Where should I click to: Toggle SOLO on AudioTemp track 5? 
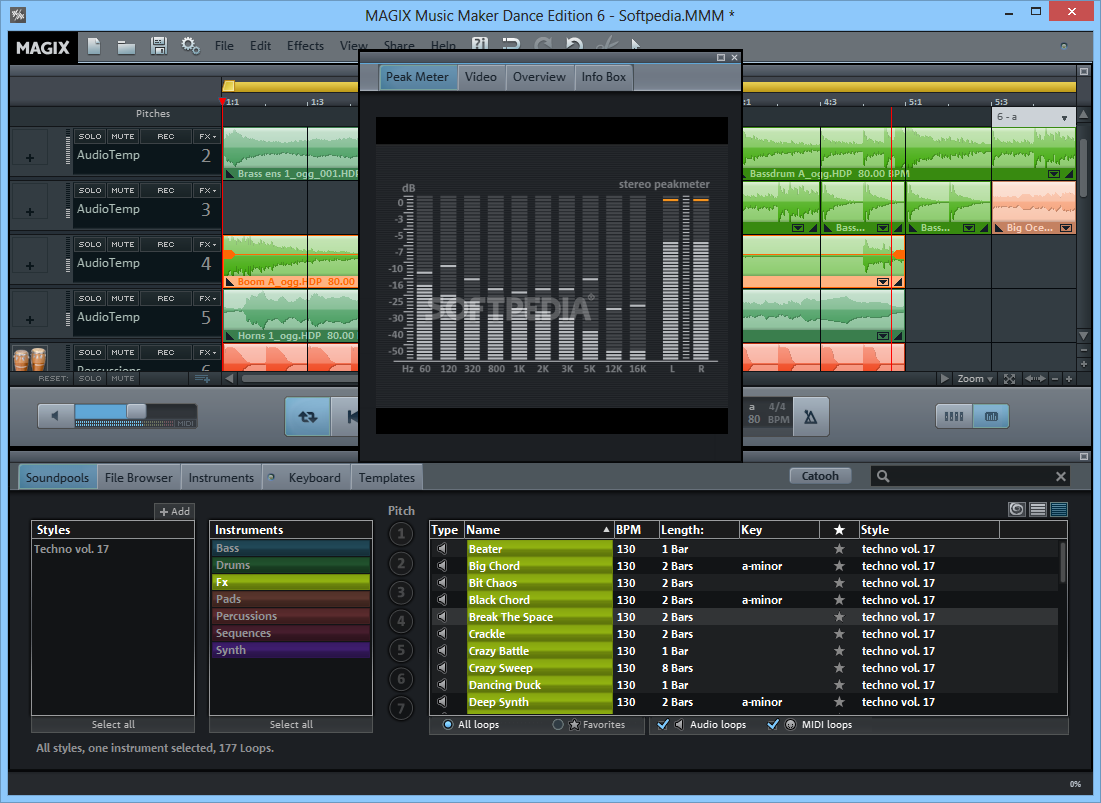click(x=90, y=298)
